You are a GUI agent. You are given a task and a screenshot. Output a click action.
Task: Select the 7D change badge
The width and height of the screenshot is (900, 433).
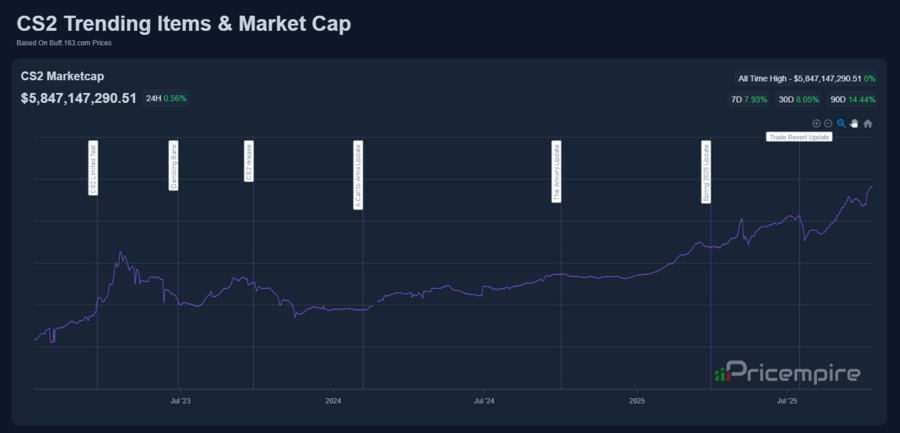pyautogui.click(x=750, y=100)
